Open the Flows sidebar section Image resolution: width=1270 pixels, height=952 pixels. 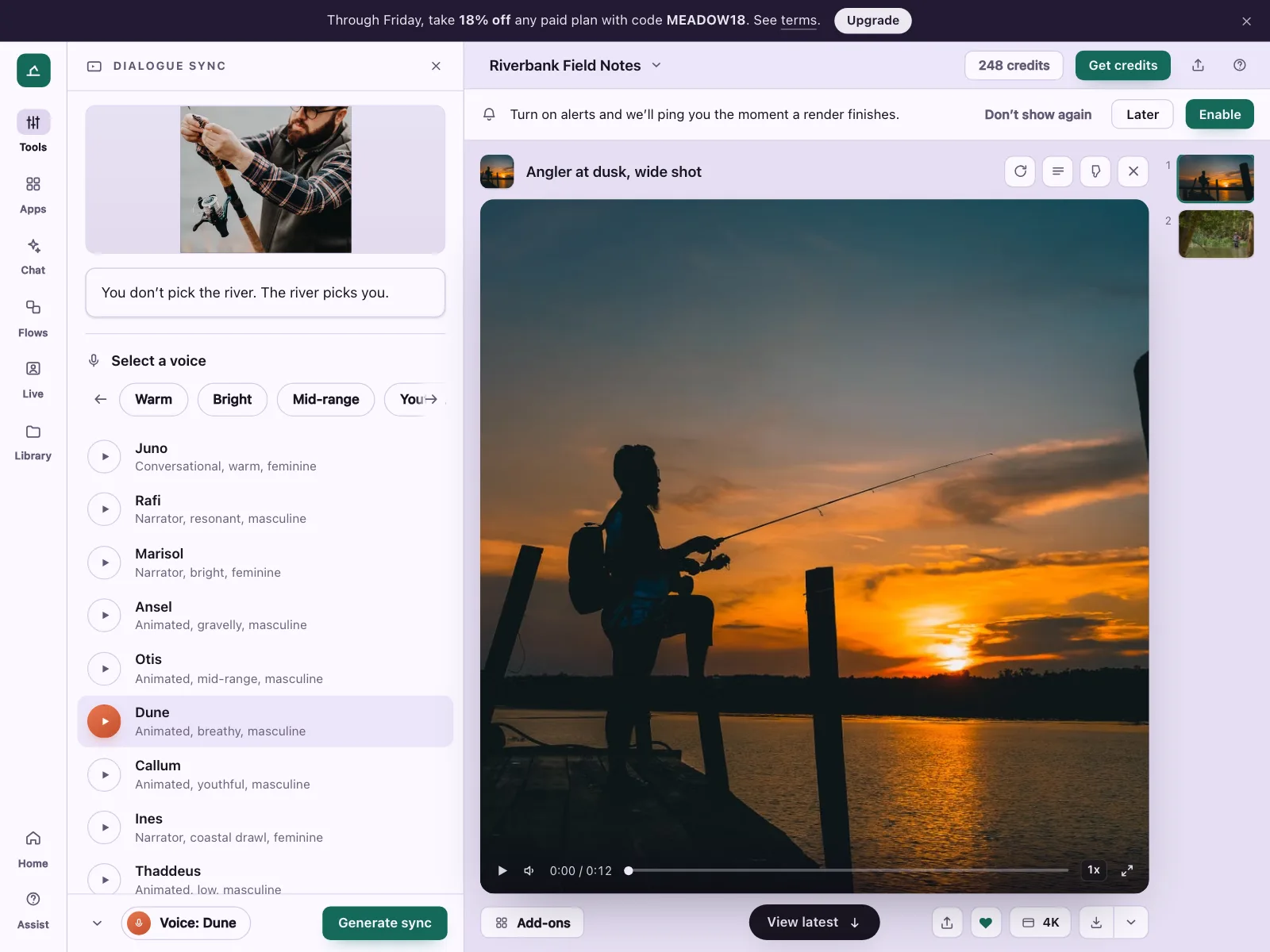point(33,318)
